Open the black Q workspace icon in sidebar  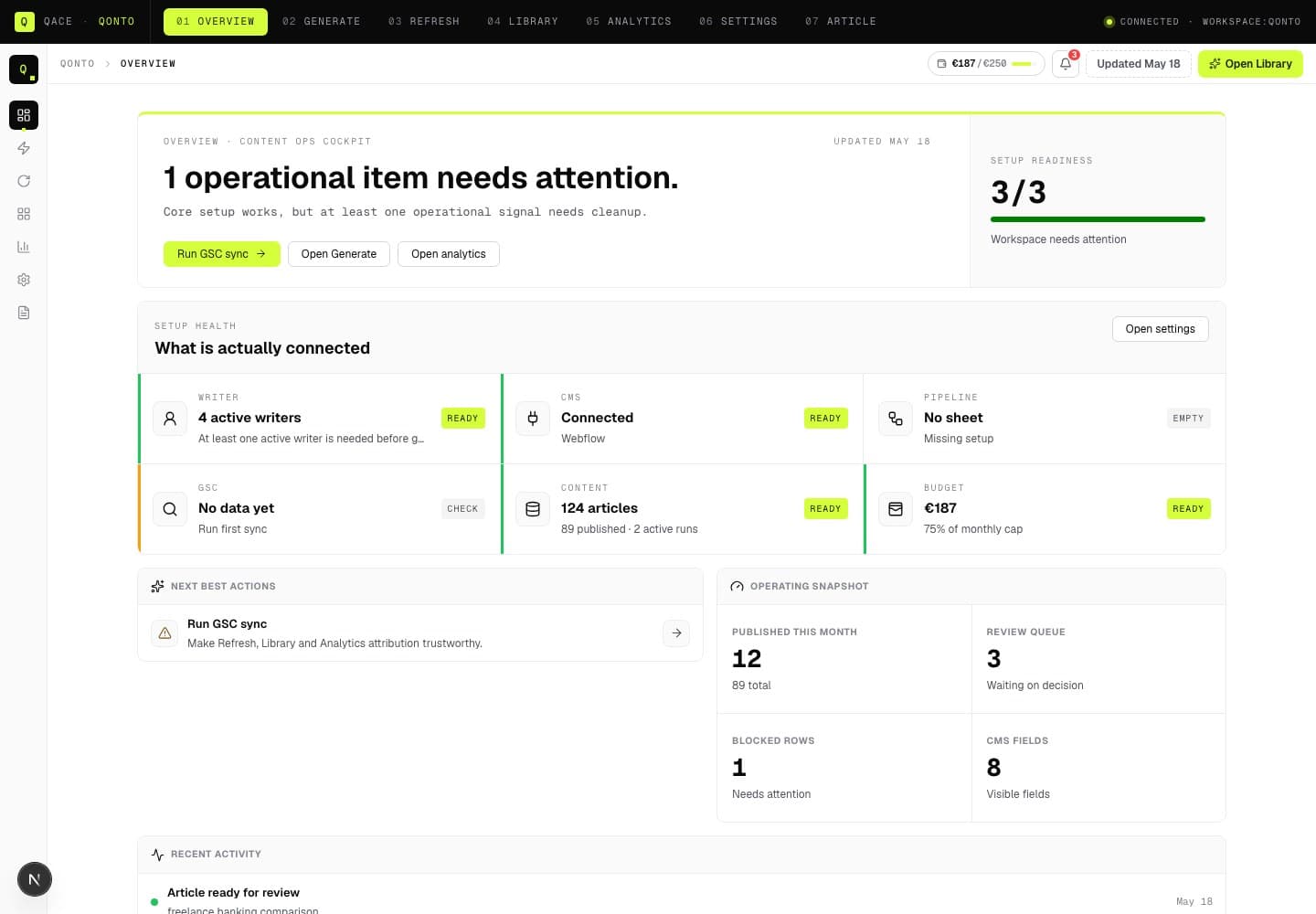[x=24, y=69]
